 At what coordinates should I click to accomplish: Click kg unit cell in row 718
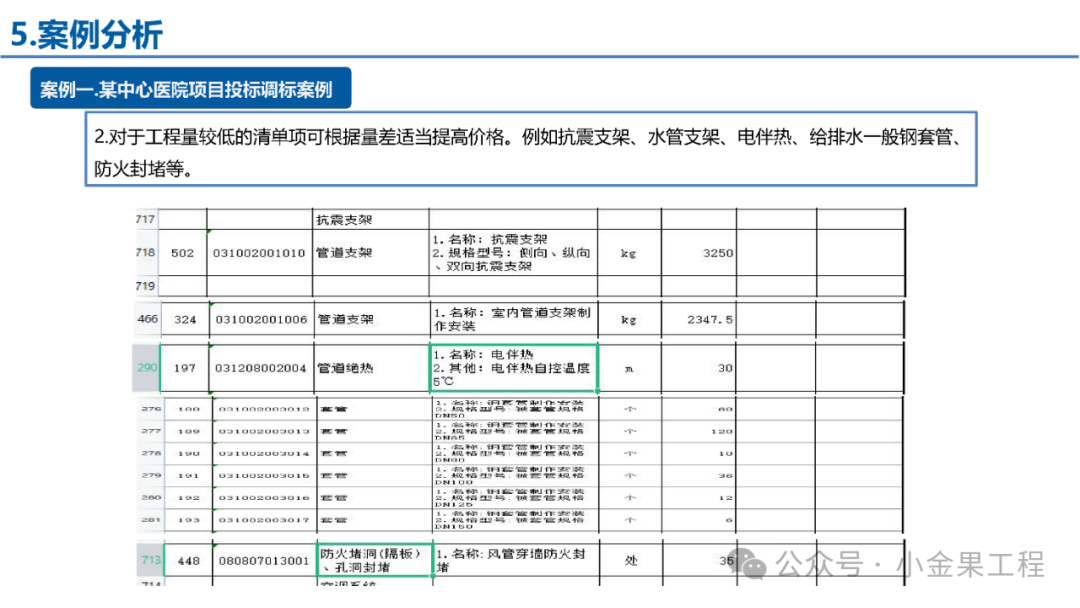click(x=629, y=253)
